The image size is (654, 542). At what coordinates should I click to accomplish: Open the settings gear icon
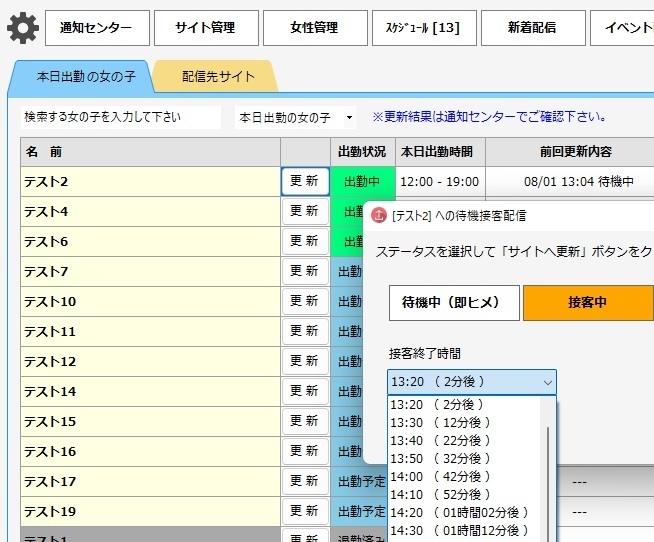pos(22,28)
